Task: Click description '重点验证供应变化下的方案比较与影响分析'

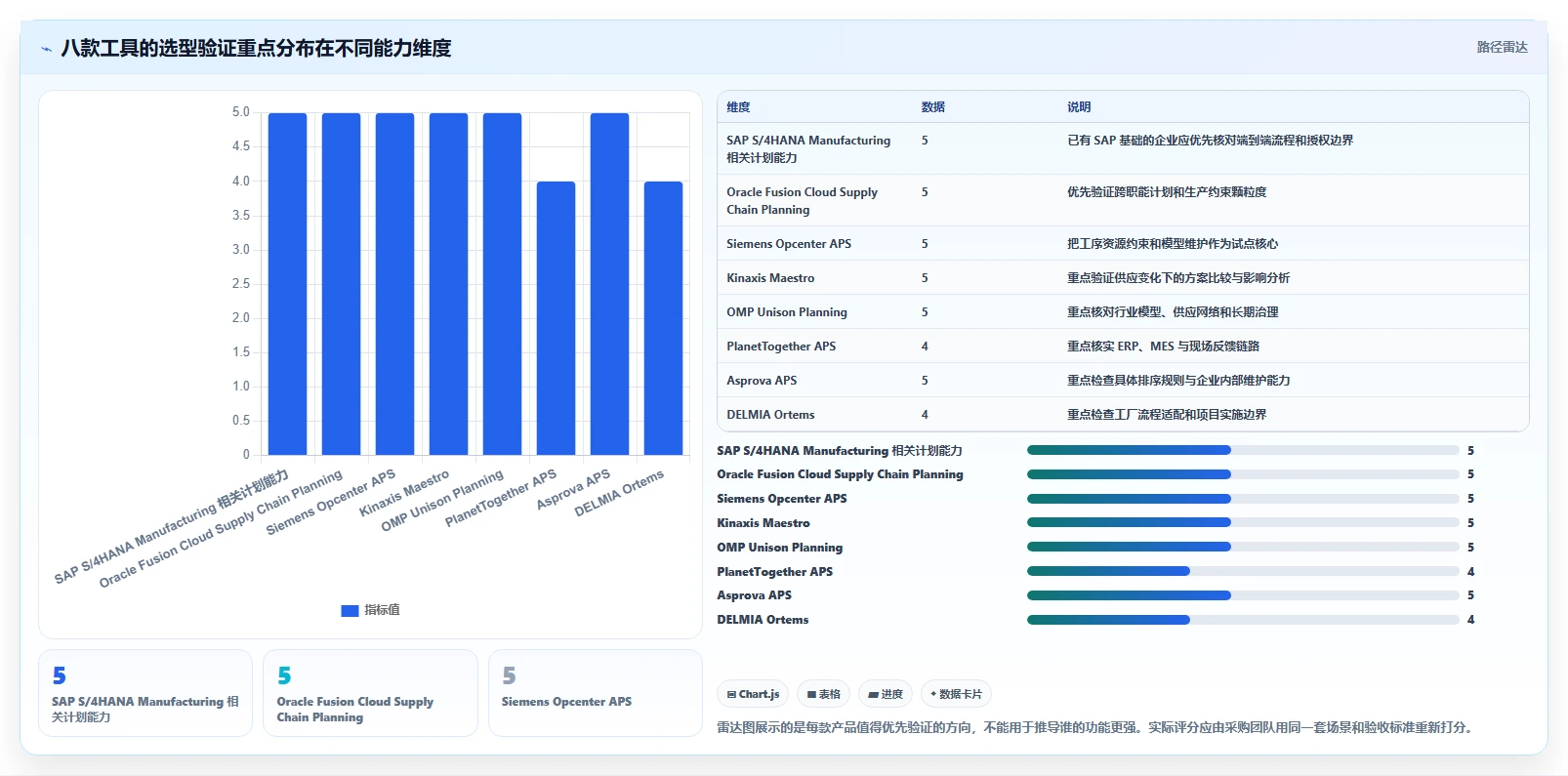Action: pos(1178,278)
